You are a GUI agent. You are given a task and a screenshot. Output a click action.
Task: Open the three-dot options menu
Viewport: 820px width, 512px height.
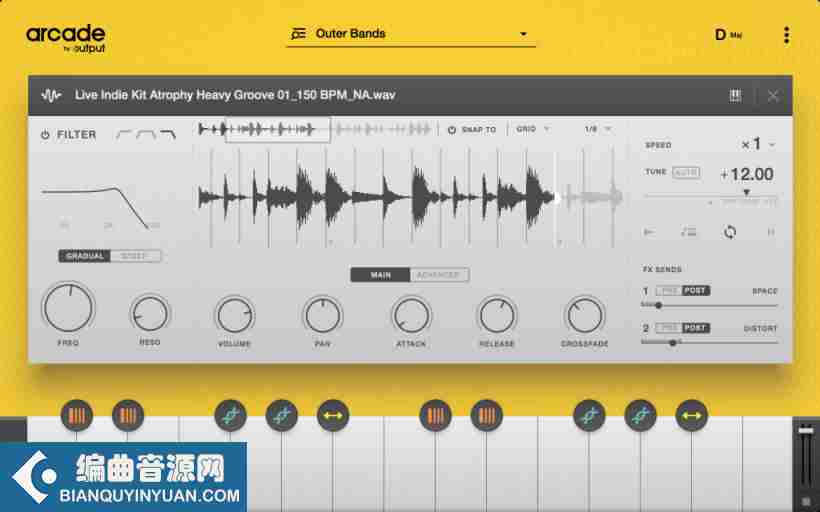click(787, 35)
